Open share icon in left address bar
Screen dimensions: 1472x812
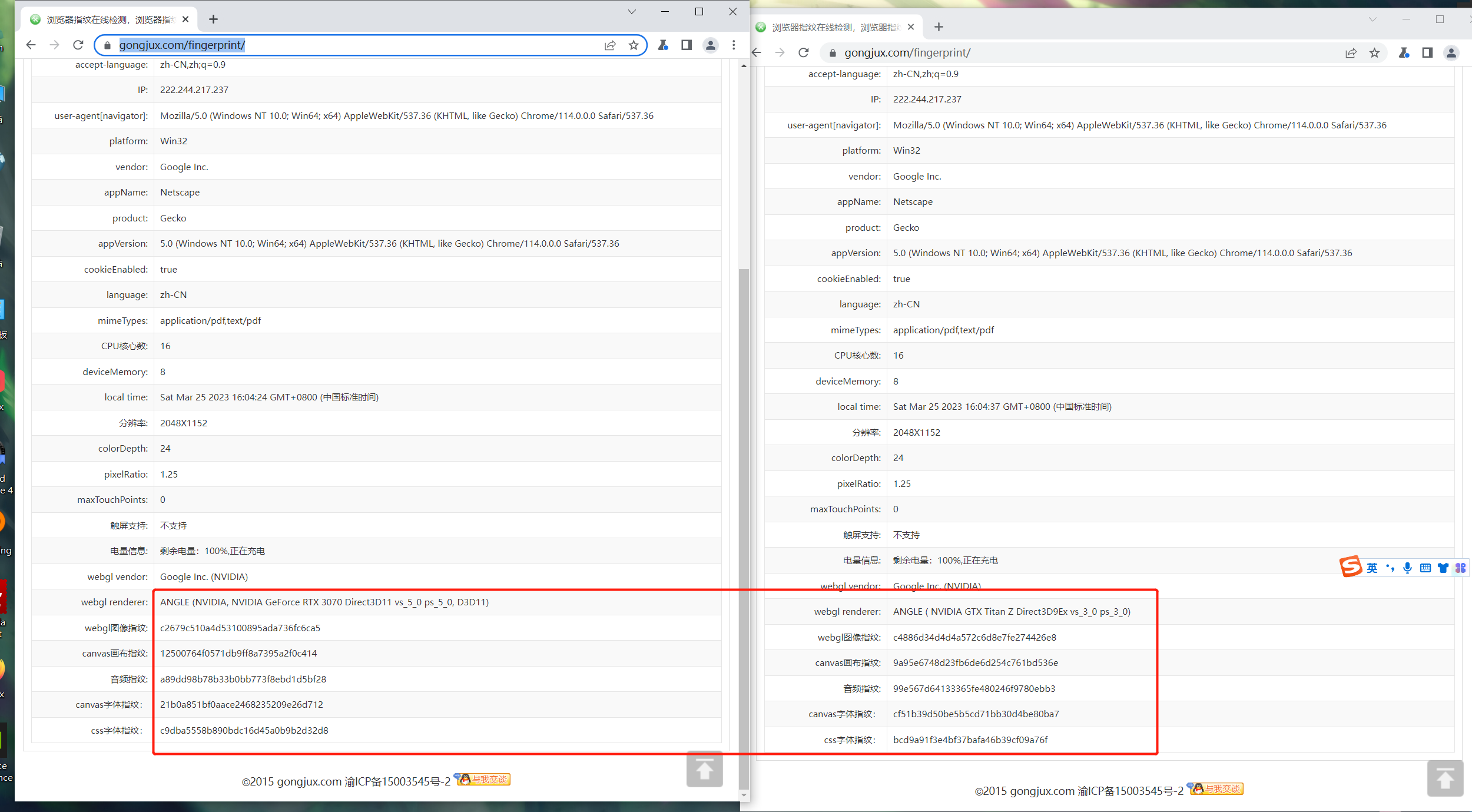(610, 45)
